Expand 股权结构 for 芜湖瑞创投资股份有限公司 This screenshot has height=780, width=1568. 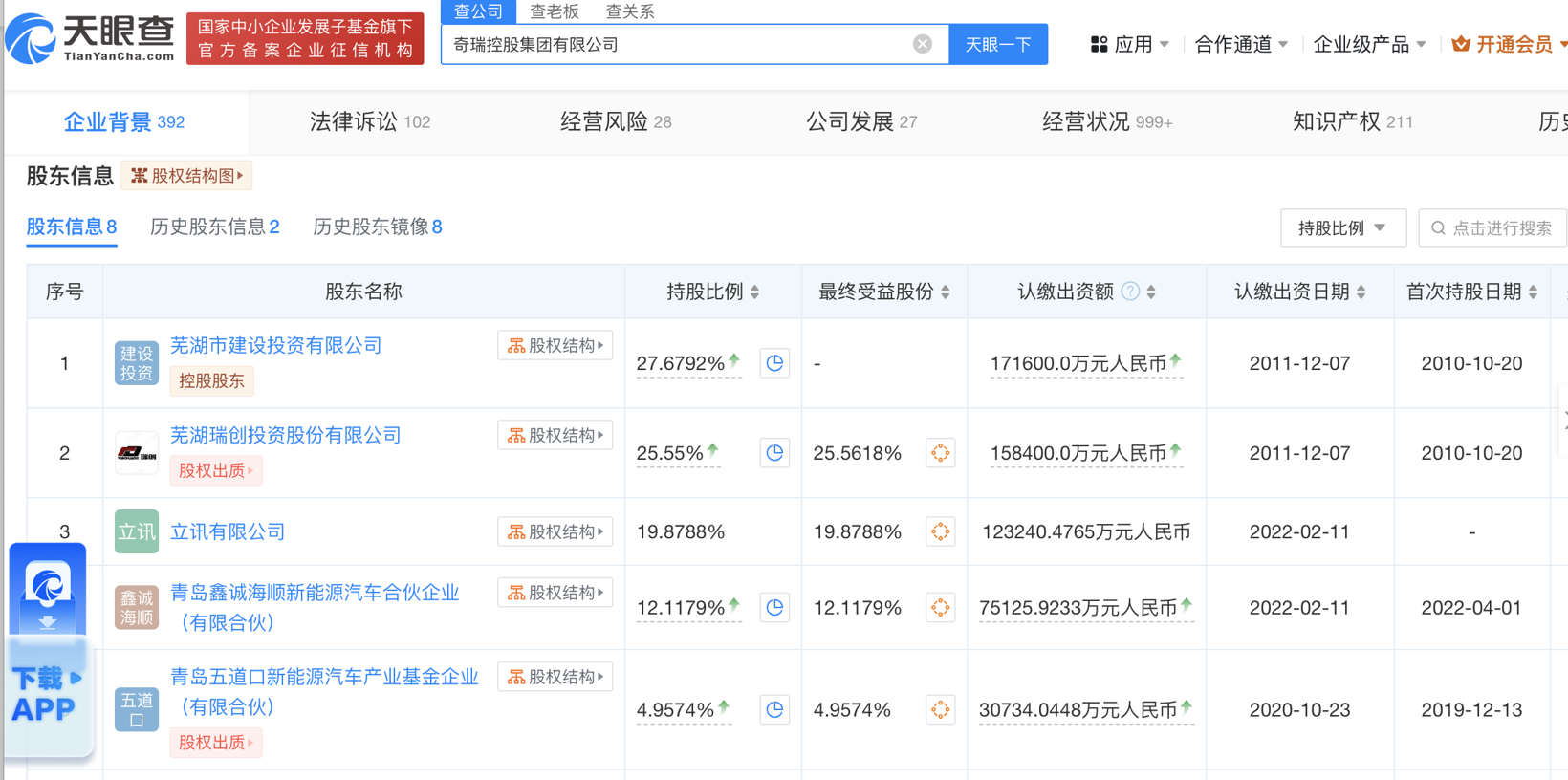coord(555,436)
